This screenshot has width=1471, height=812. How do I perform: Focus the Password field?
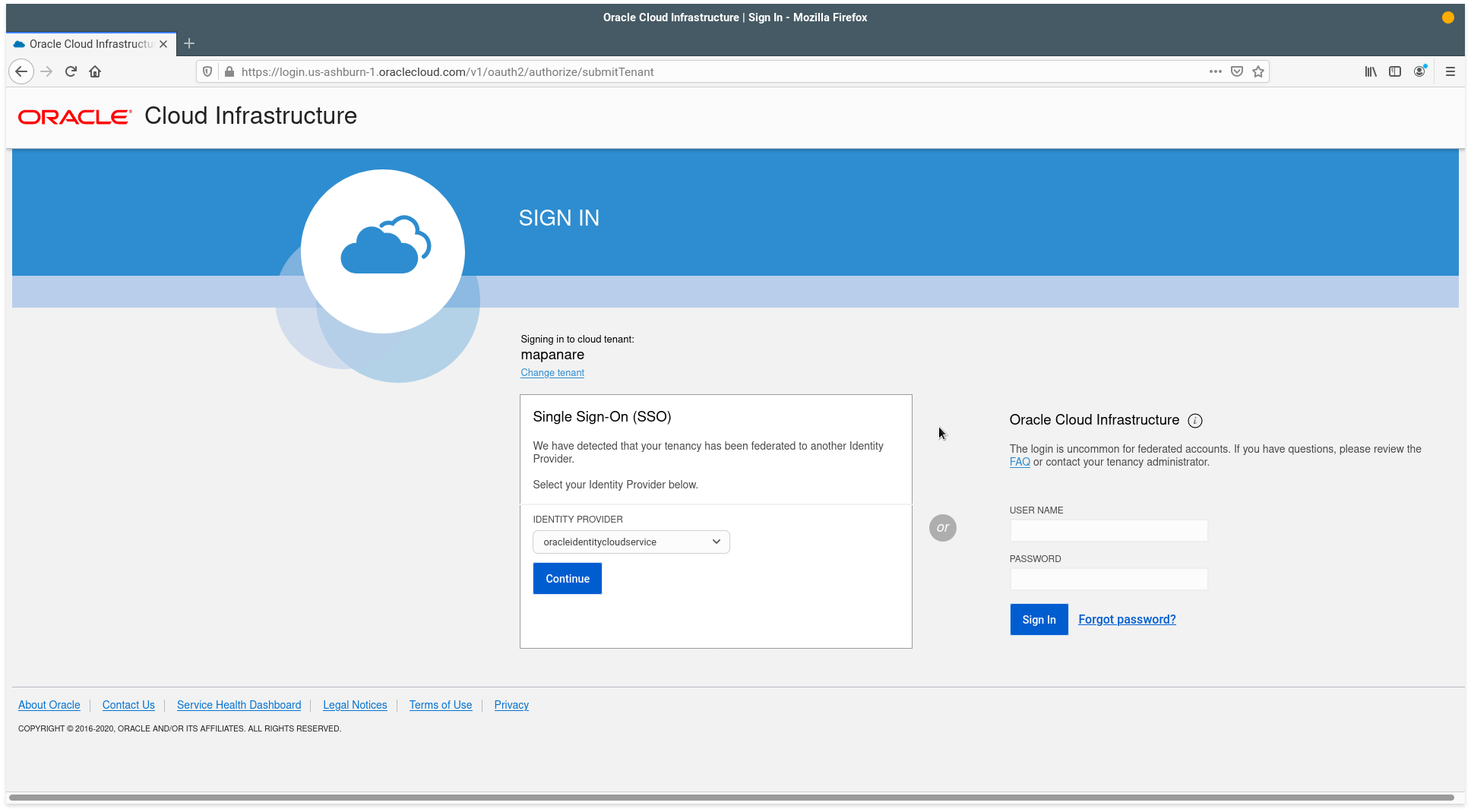coord(1109,579)
